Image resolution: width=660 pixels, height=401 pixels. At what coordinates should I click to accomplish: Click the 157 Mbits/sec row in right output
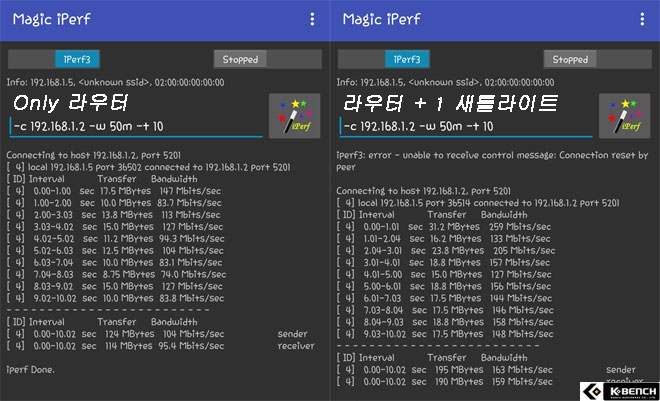tap(443, 263)
